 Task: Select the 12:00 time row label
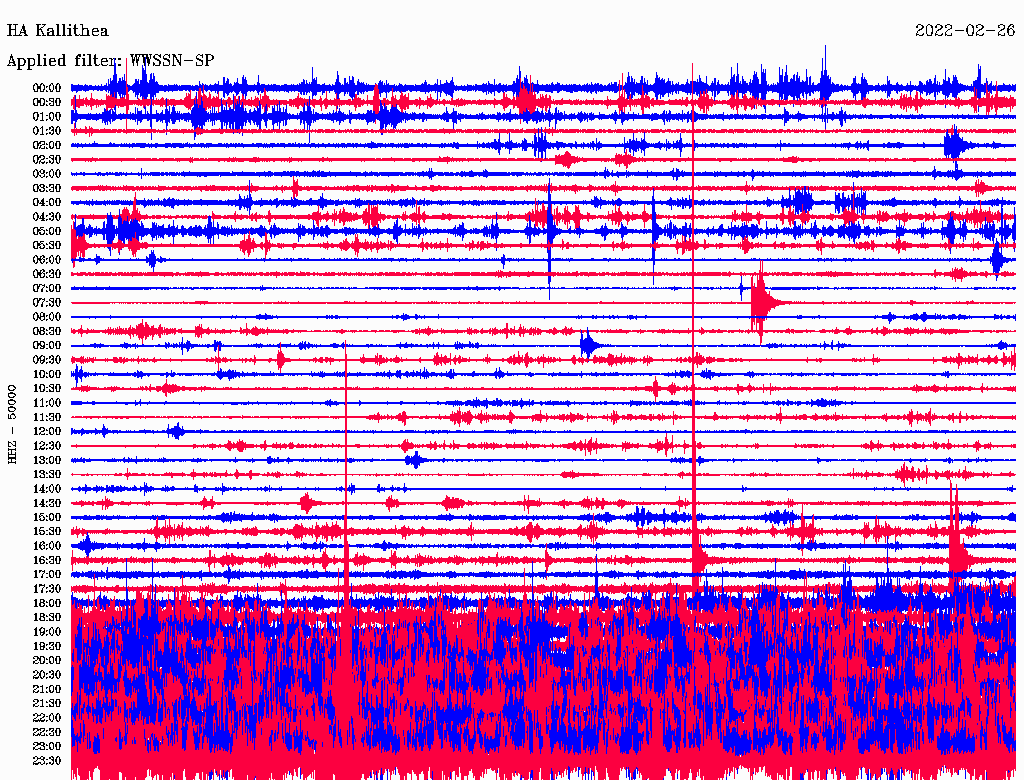(47, 432)
